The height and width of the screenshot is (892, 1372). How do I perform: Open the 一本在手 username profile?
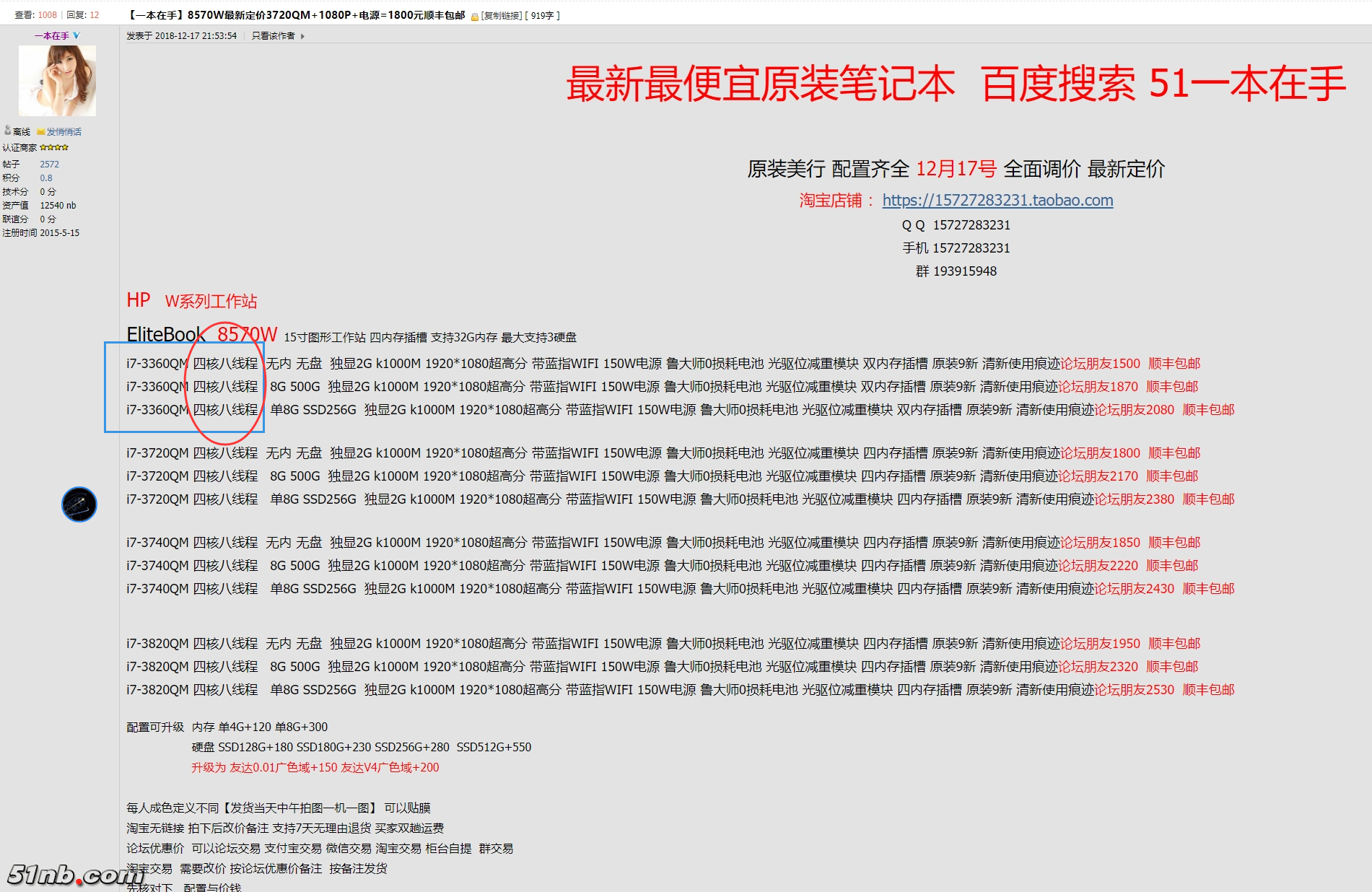pyautogui.click(x=51, y=35)
